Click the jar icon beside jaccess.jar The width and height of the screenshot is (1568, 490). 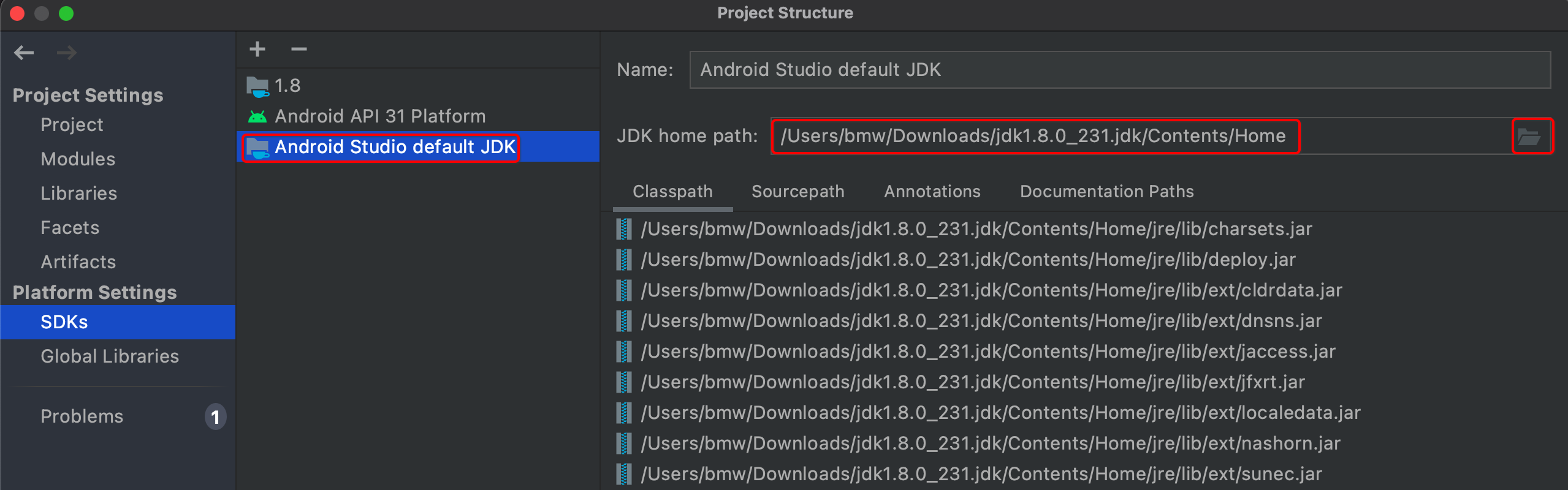623,352
